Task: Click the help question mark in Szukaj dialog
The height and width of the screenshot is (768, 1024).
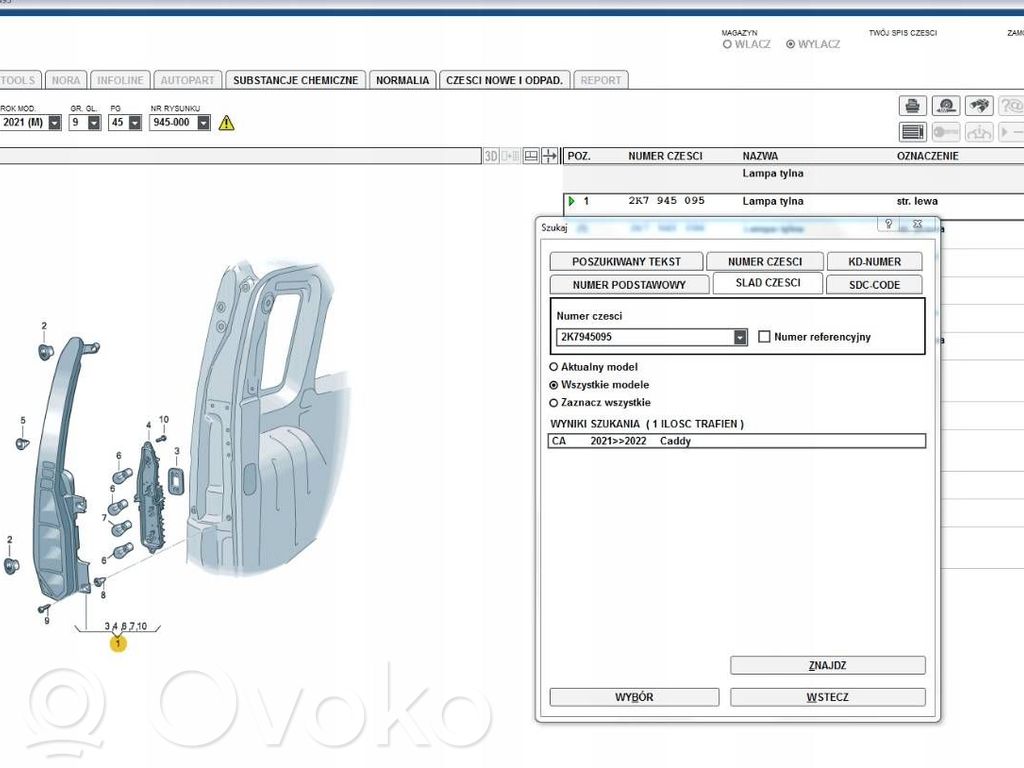Action: tap(888, 223)
